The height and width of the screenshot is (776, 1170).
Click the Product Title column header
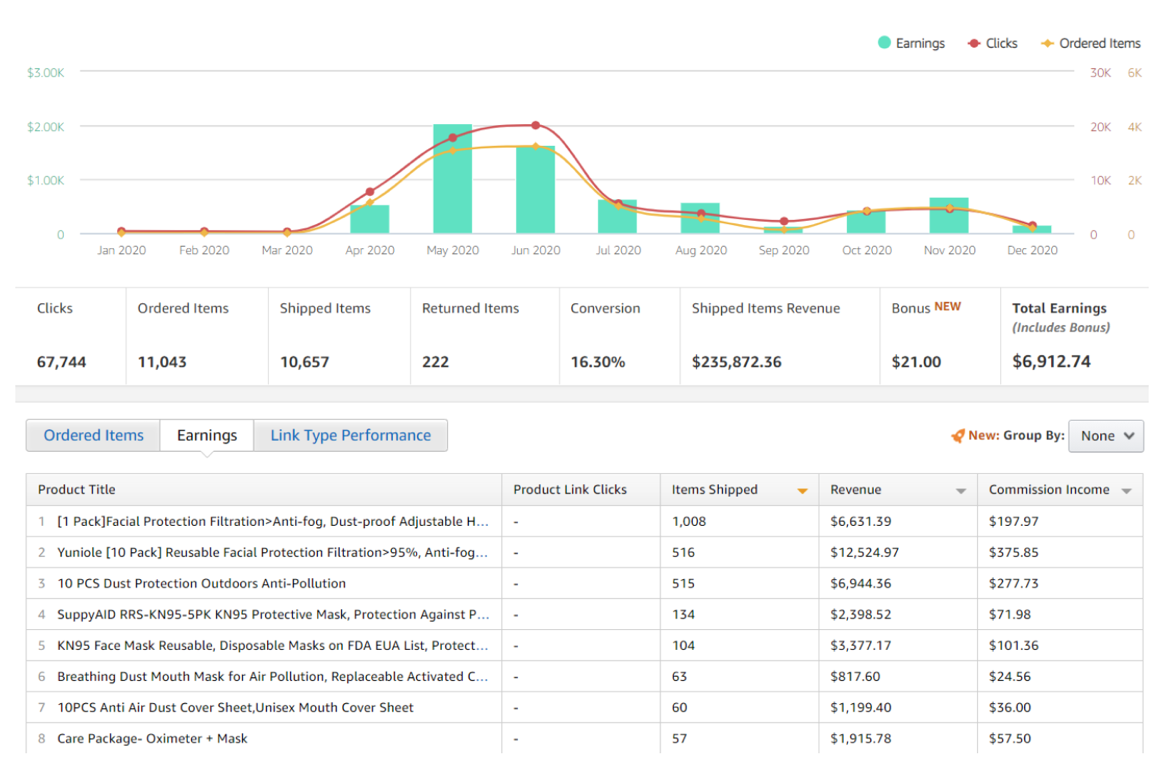coord(77,490)
